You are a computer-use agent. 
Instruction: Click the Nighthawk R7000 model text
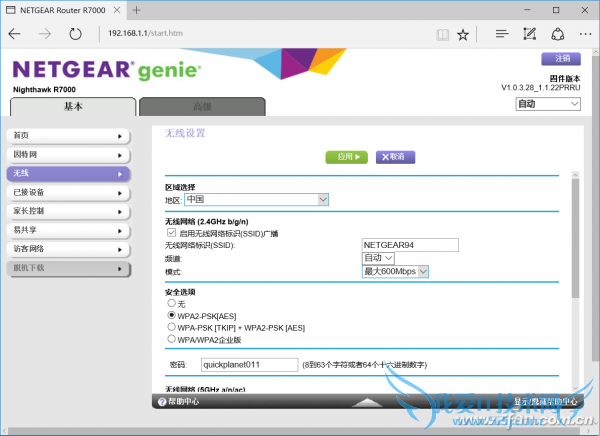(44, 90)
